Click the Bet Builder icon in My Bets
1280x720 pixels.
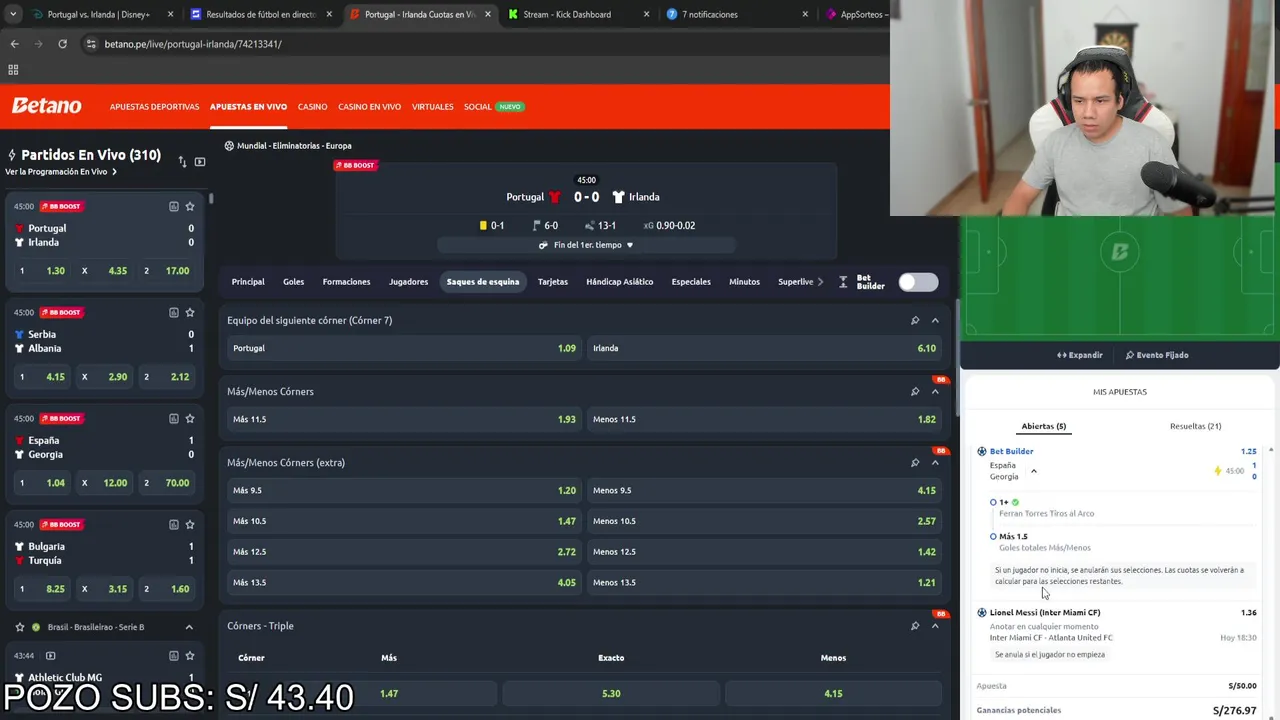[982, 451]
